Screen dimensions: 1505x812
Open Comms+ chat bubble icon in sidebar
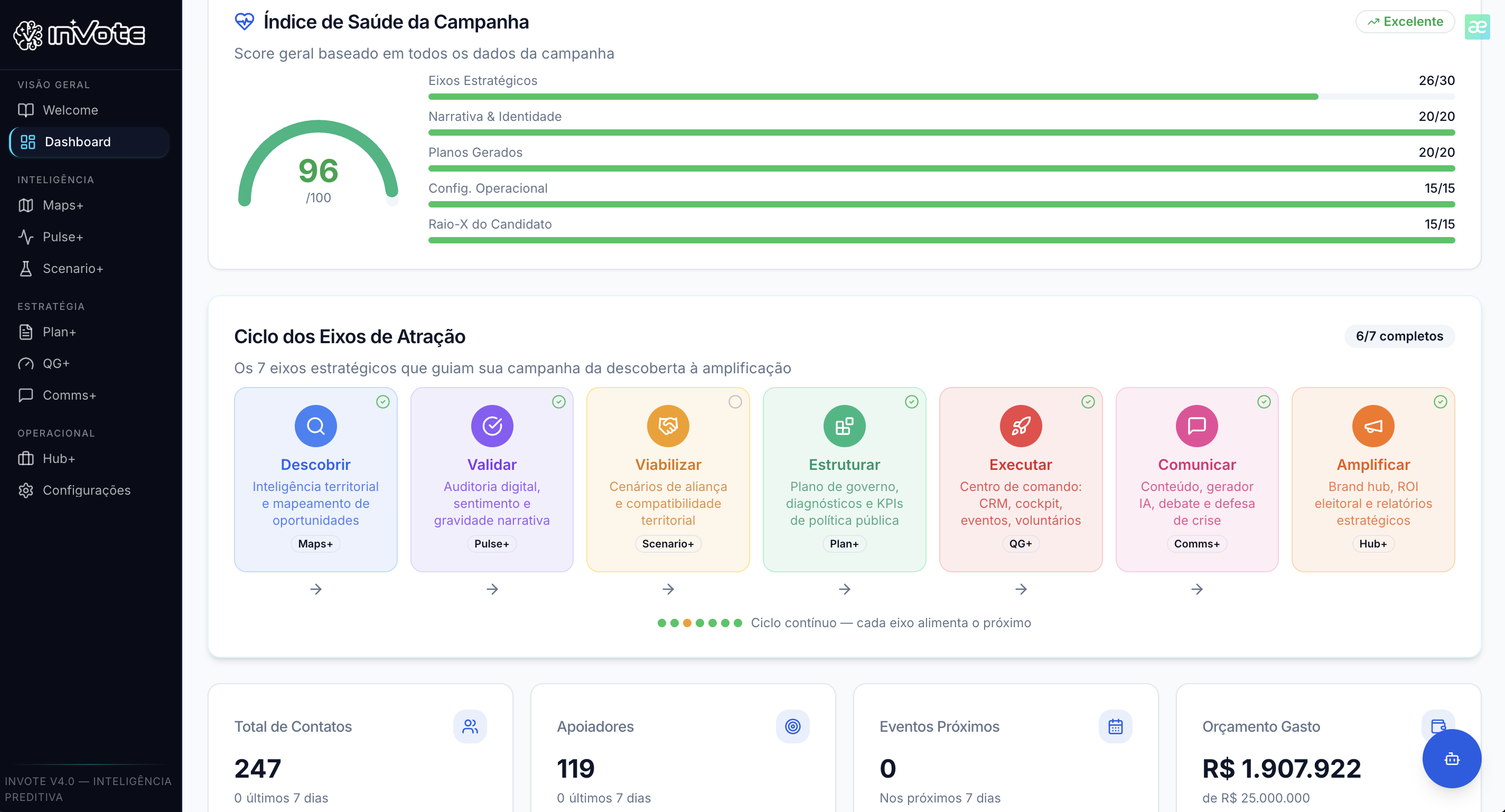click(26, 395)
